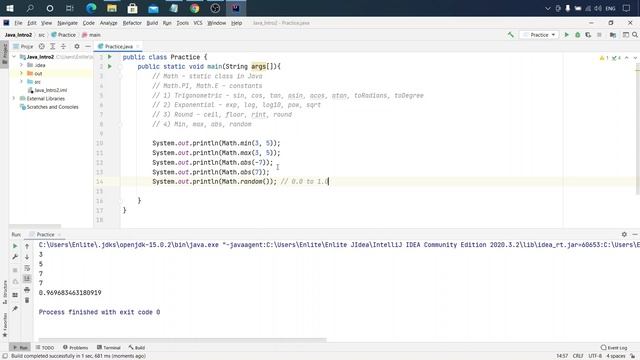This screenshot has height=360, width=640.
Task: Click the Build Project hammer icon
Action: 511,35
